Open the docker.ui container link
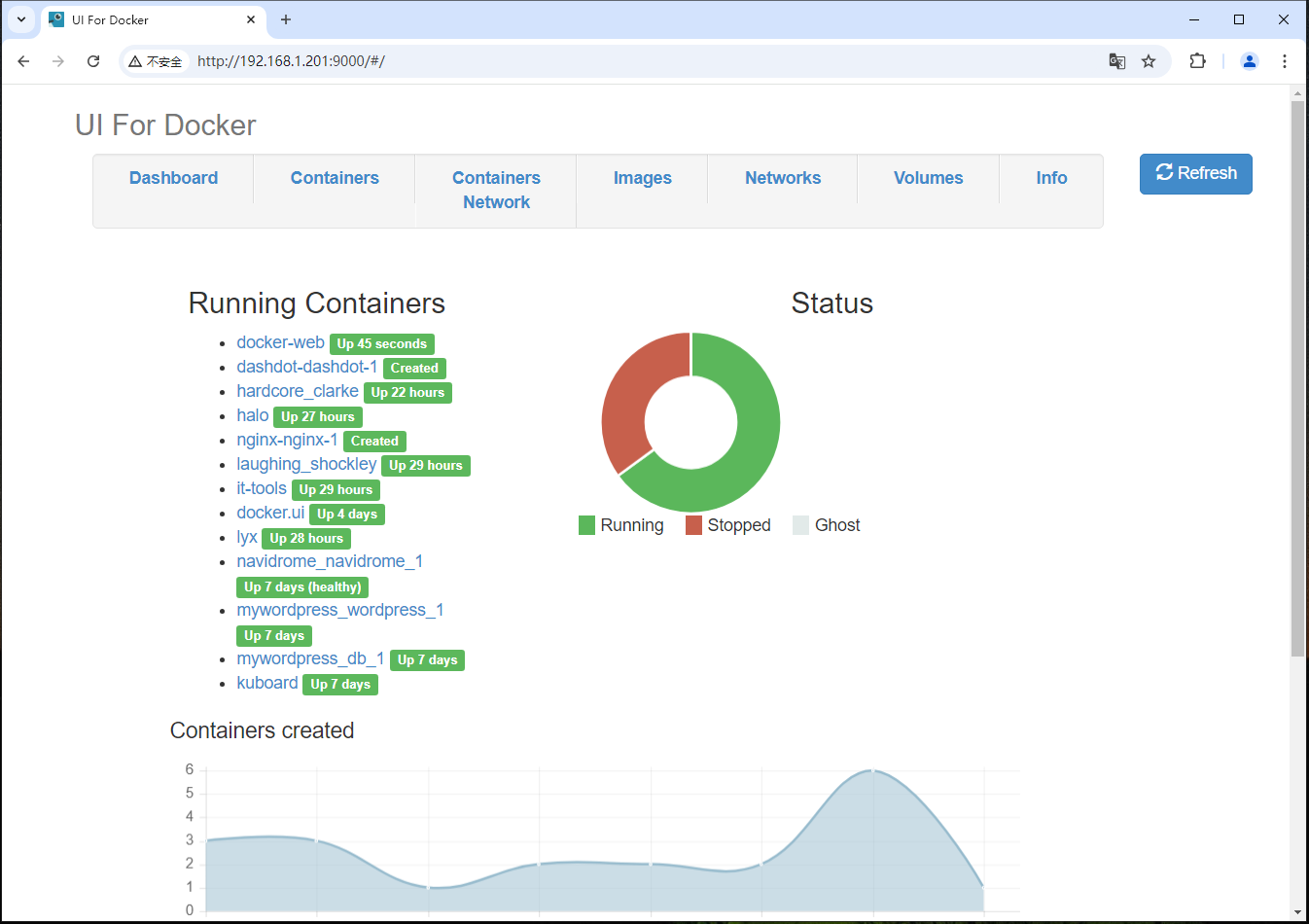Screen dimensions: 1309x924 point(270,513)
